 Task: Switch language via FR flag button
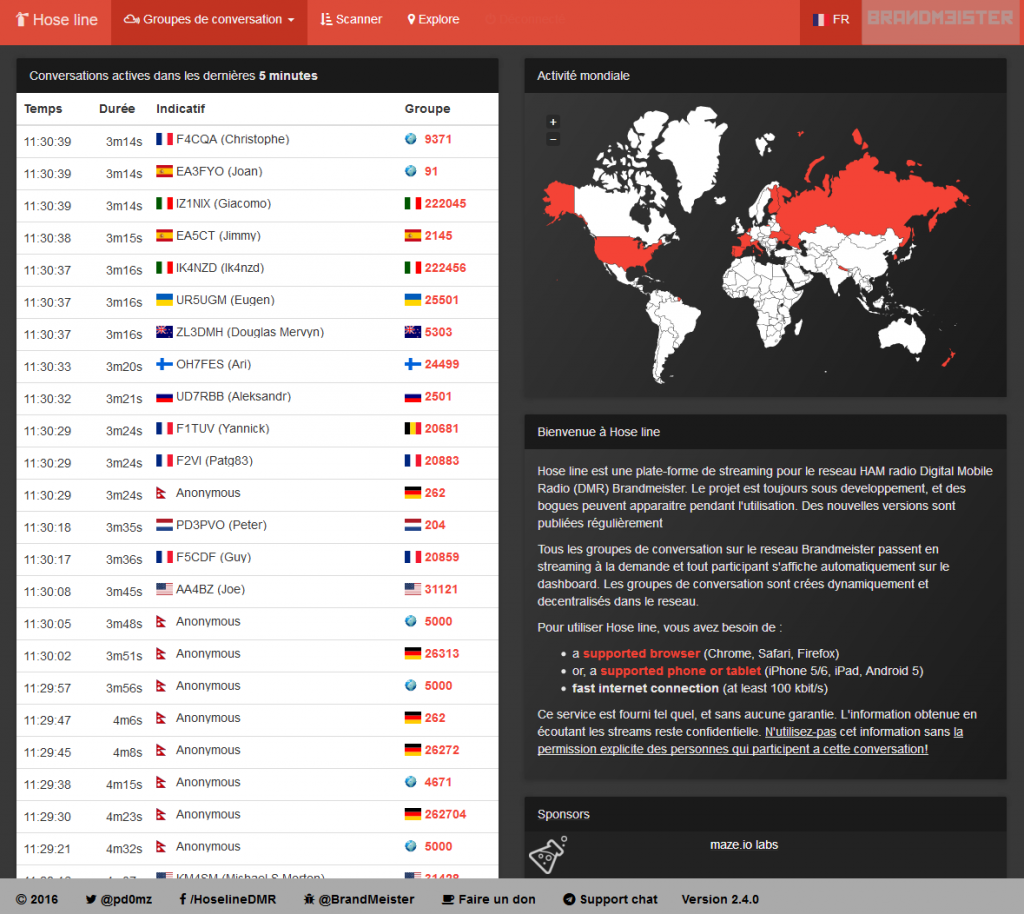tap(831, 20)
